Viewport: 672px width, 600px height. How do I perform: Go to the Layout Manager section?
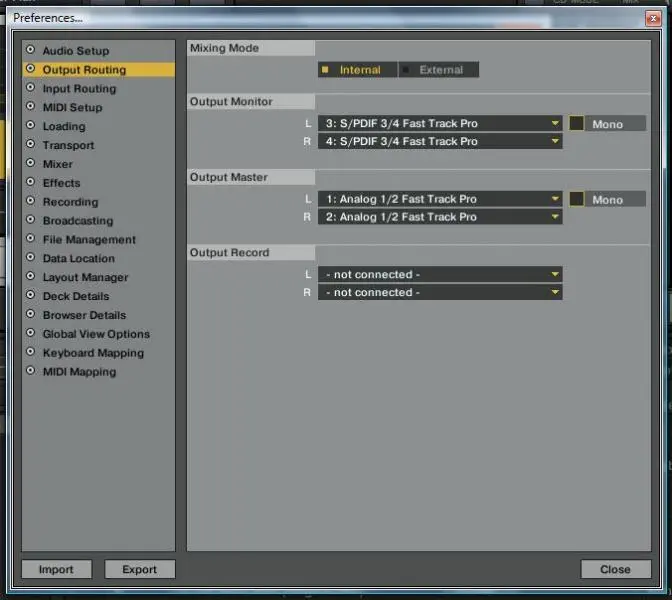(x=85, y=277)
